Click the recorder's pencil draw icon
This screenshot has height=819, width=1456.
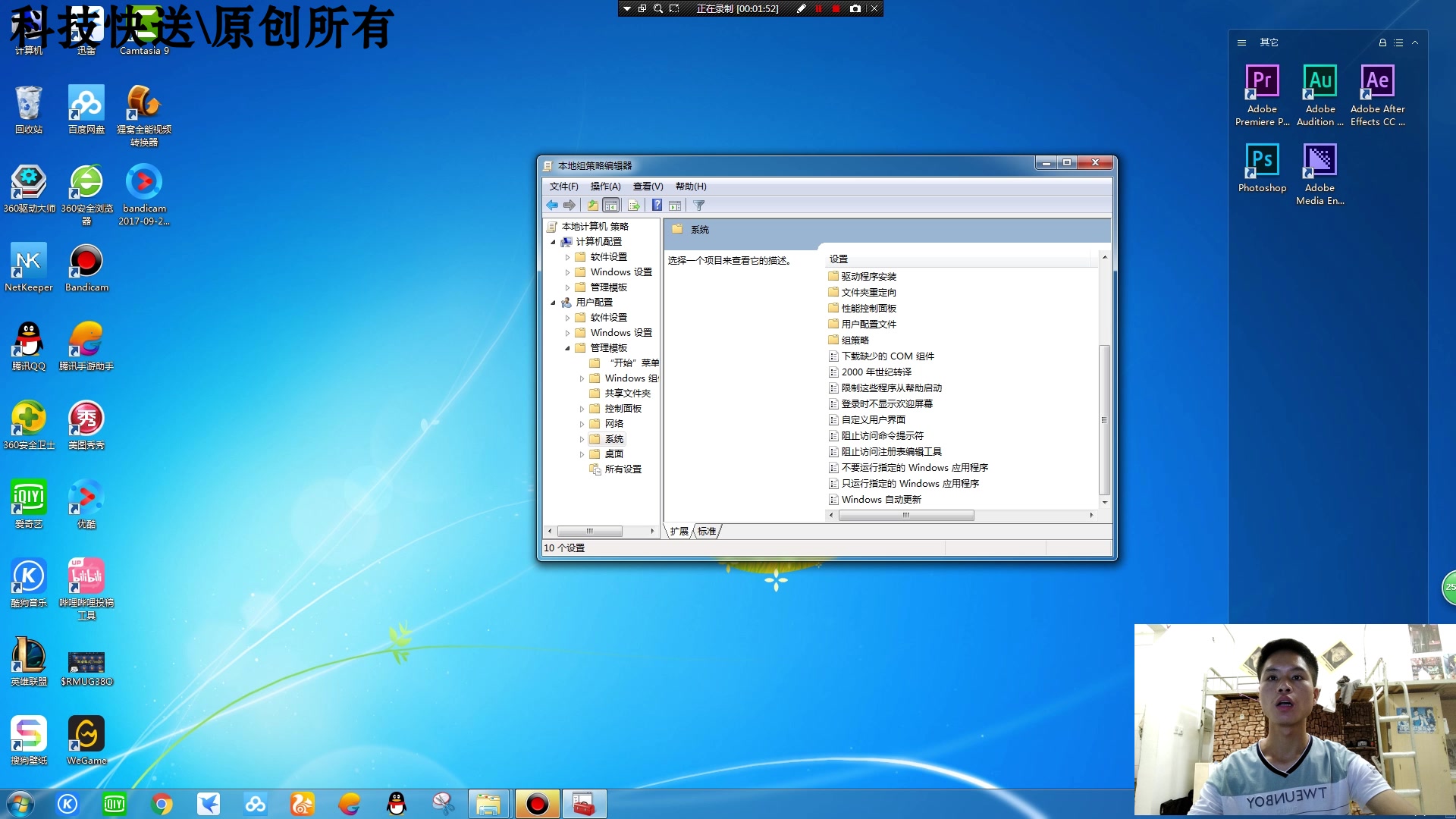click(x=801, y=9)
